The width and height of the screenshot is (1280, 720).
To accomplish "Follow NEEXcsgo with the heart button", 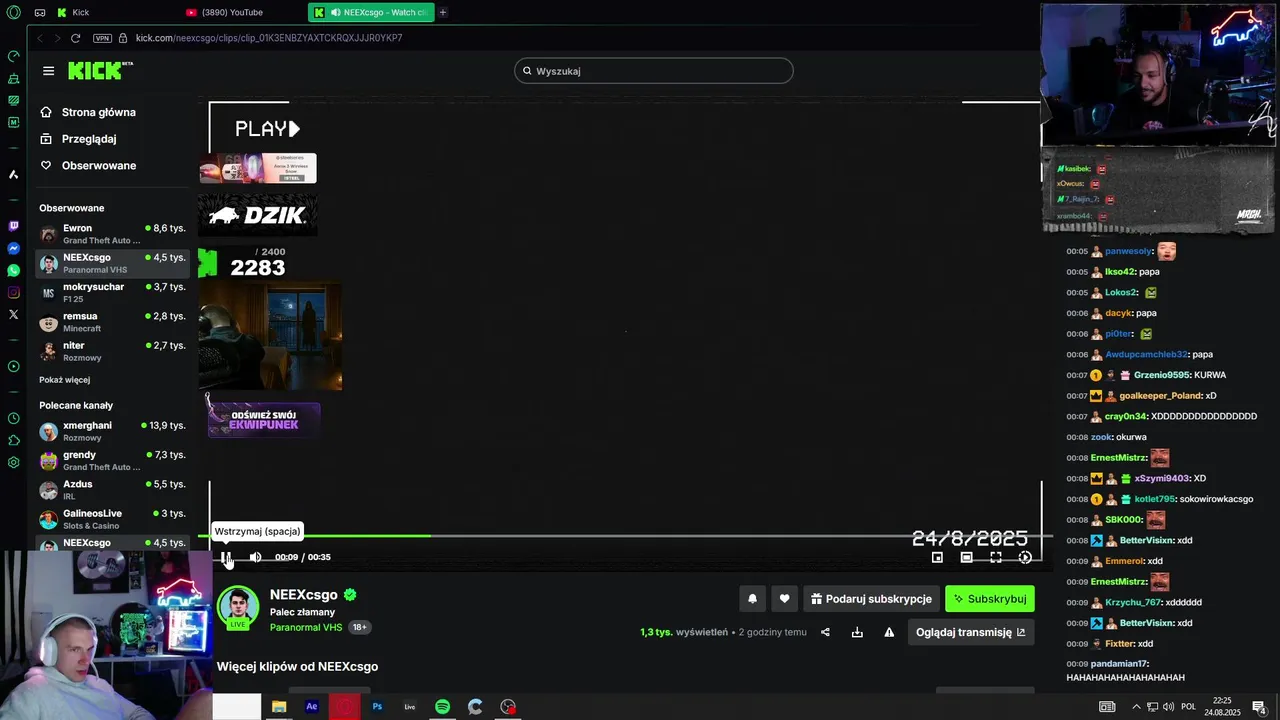I will tap(785, 599).
